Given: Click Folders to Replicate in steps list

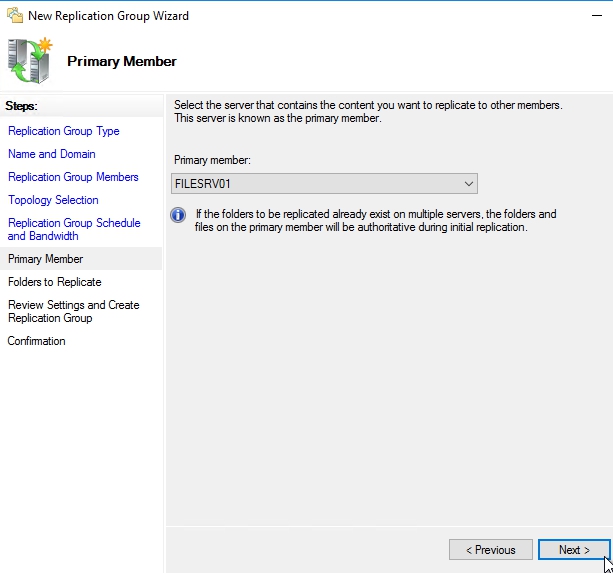Looking at the screenshot, I should coord(54,282).
